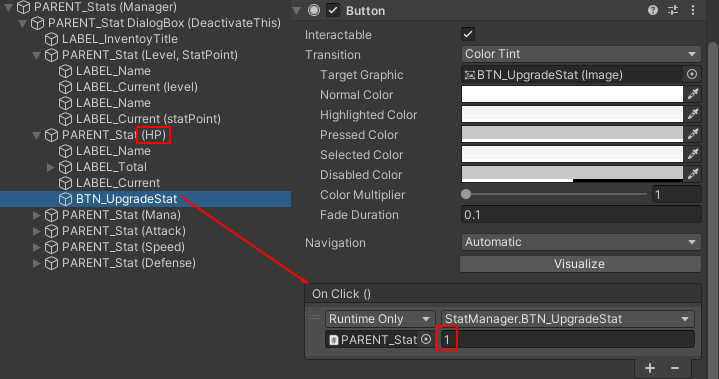The image size is (719, 379).
Task: Click the Button component circle icon
Action: 314,11
